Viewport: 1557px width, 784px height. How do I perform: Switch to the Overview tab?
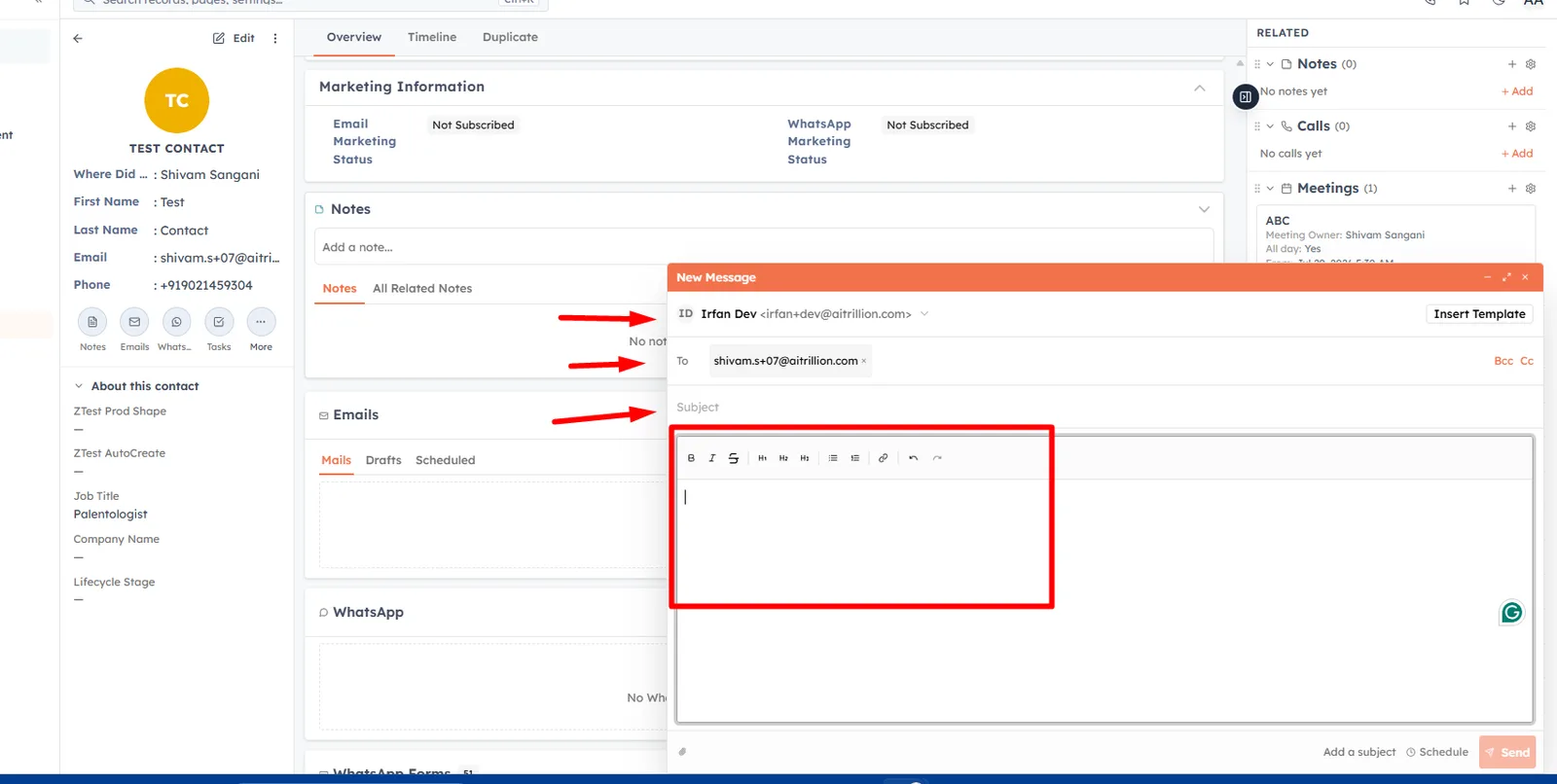354,37
